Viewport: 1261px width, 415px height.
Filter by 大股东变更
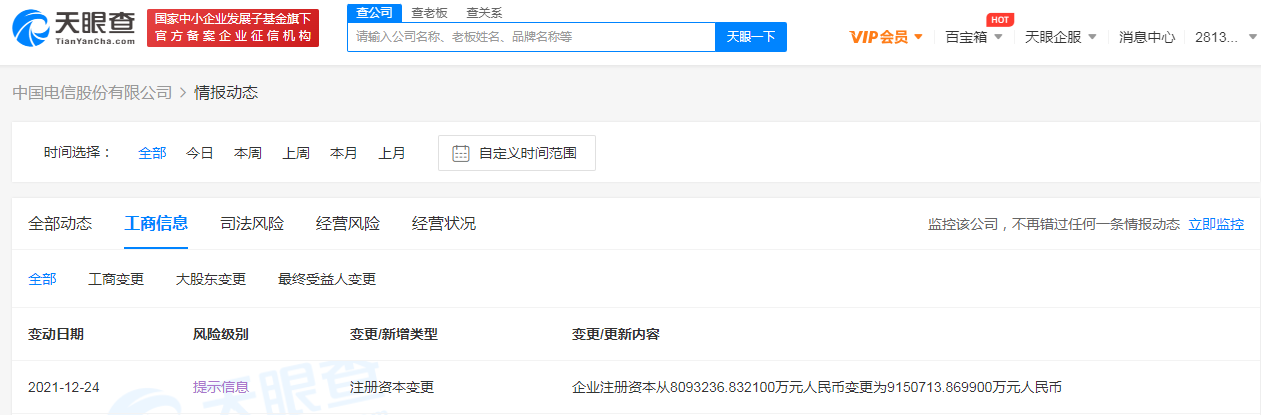pos(211,279)
